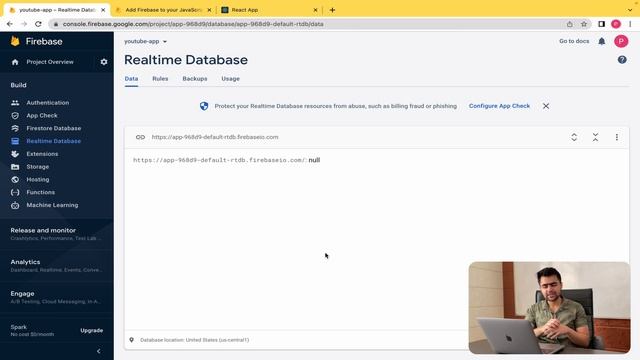The image size is (640, 360).
Task: Switch to the Usage tab
Action: tap(231, 79)
